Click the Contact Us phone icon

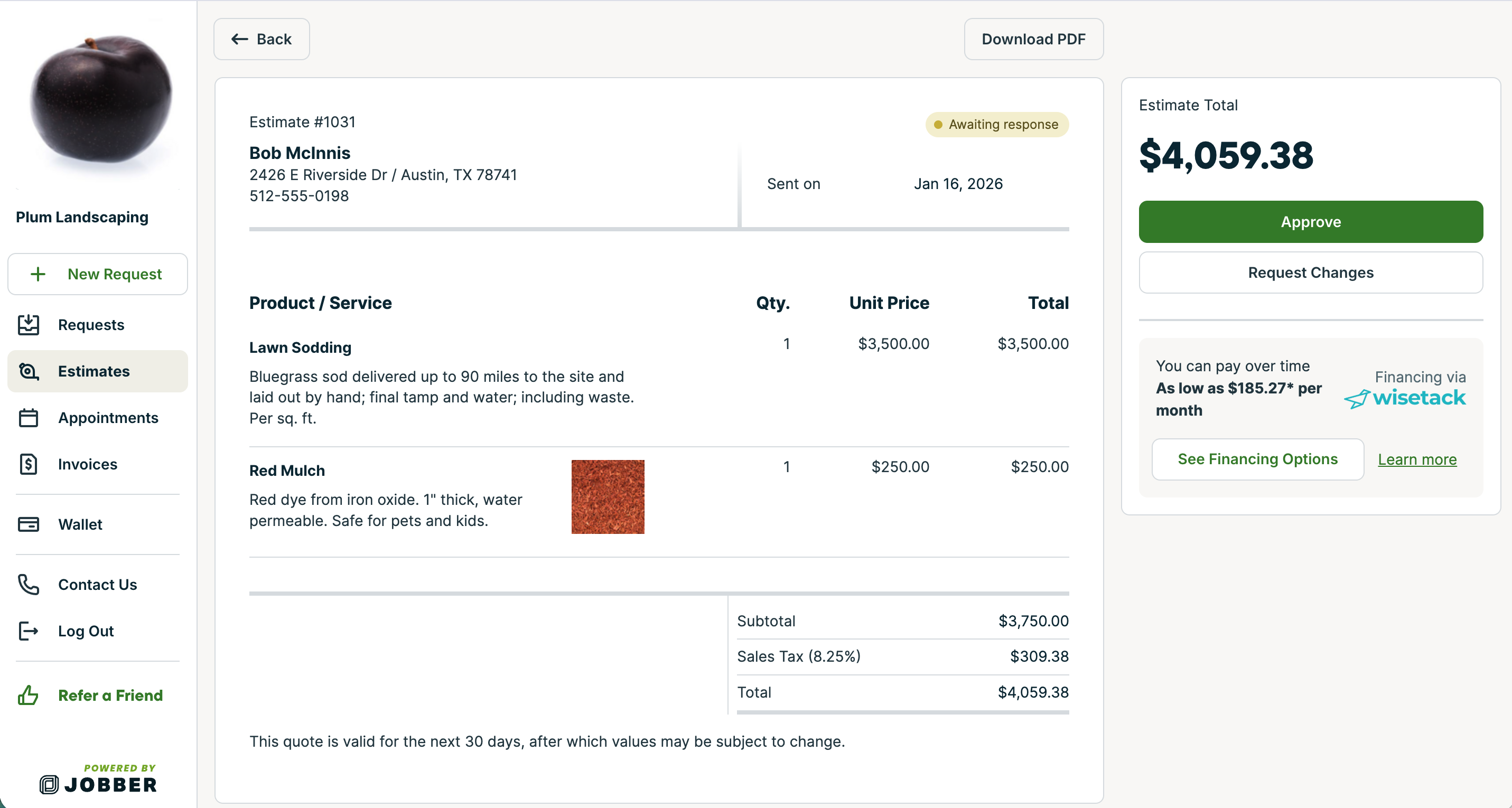coord(28,585)
